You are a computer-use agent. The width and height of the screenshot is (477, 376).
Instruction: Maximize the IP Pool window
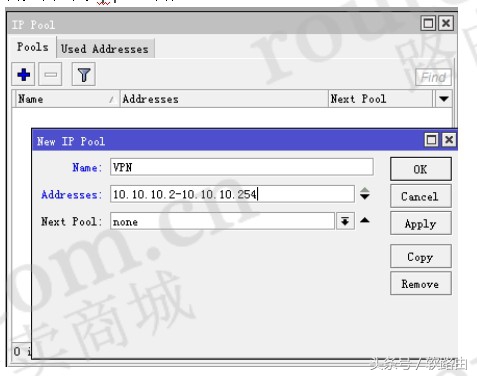(x=428, y=23)
